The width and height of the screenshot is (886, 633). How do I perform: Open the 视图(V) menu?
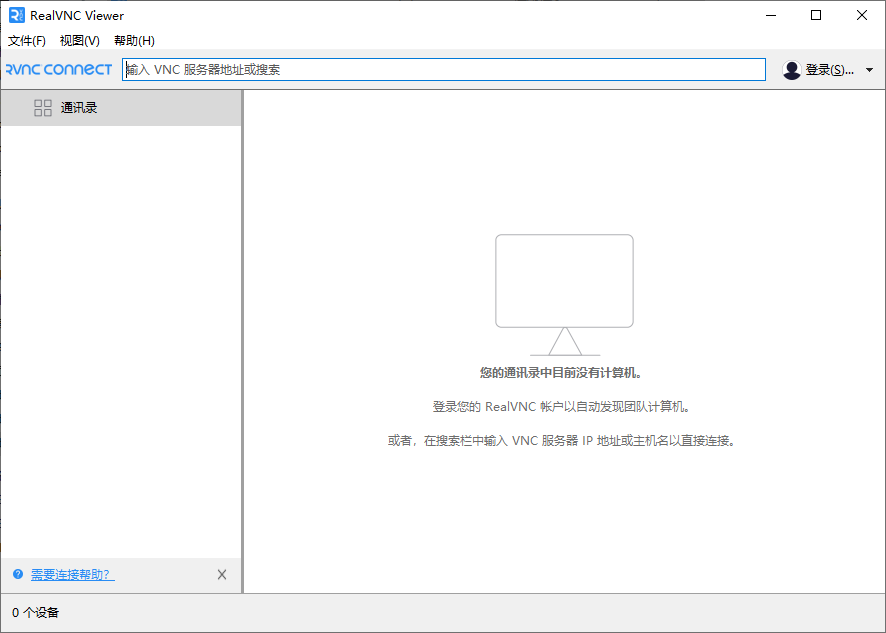[x=80, y=41]
